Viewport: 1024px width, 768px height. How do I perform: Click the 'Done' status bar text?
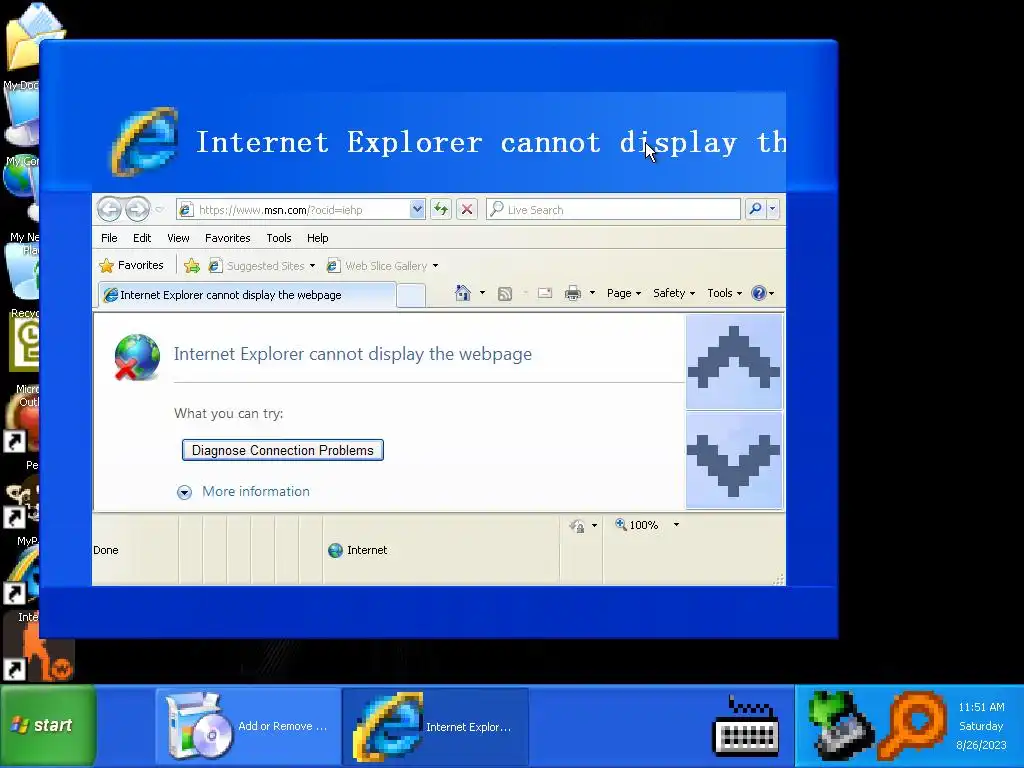[x=106, y=550]
